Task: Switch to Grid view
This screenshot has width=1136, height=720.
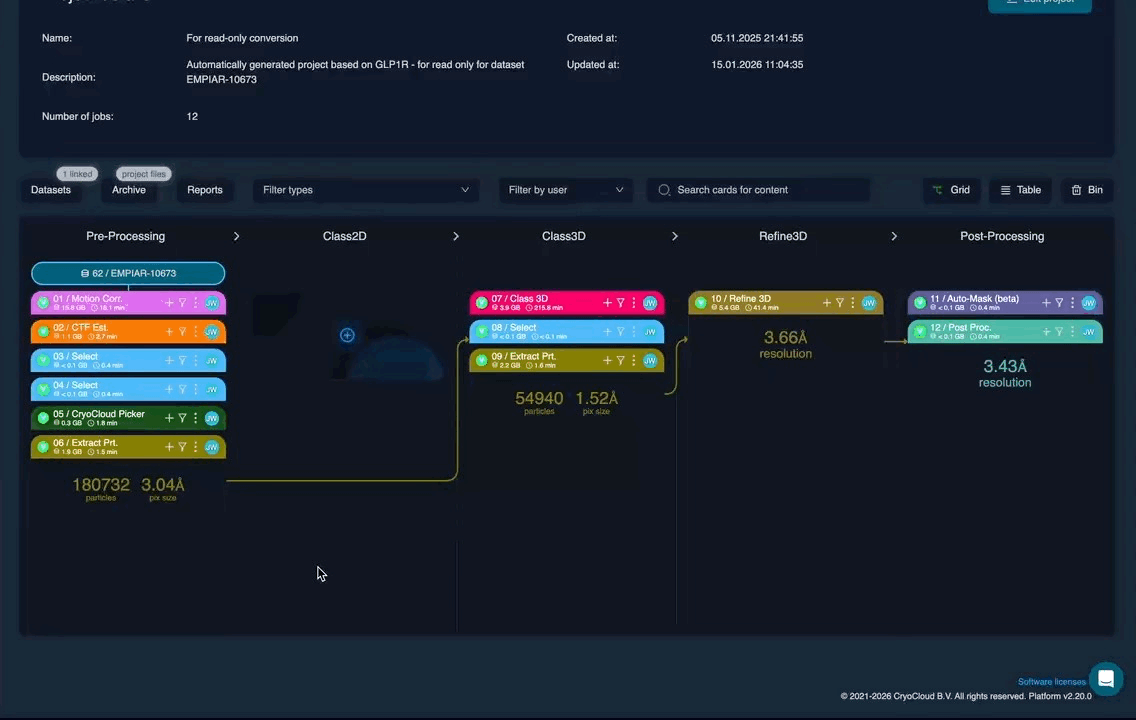Action: tap(950, 190)
